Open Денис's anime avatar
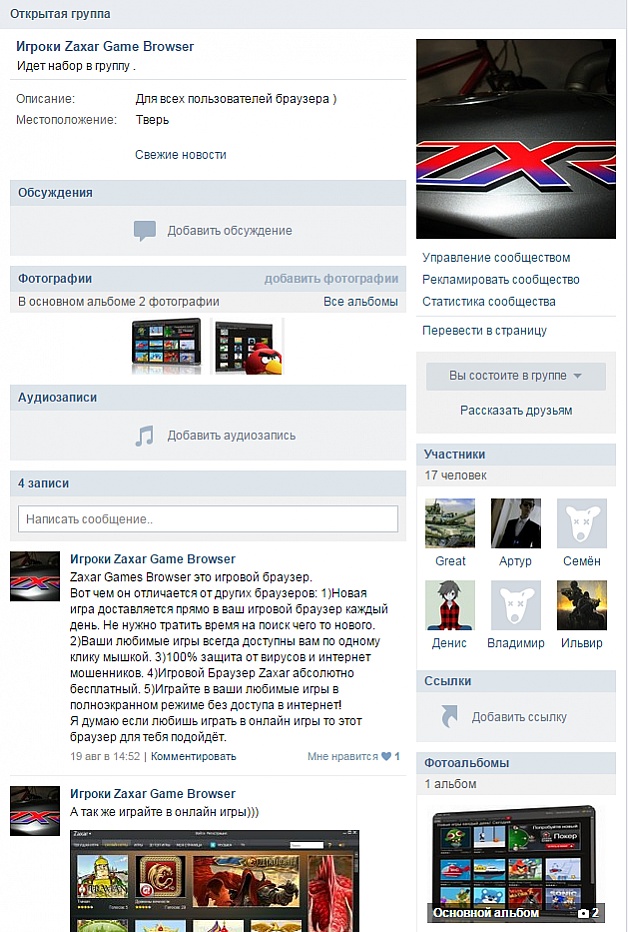The height and width of the screenshot is (932, 628). [x=450, y=605]
